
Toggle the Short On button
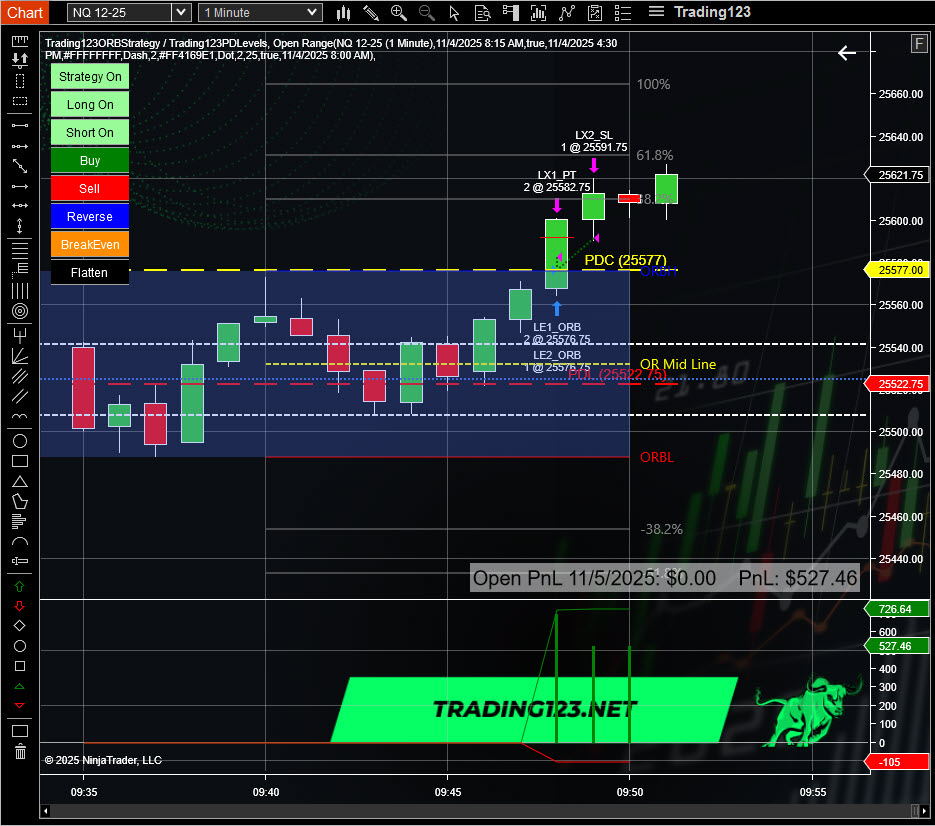pos(89,132)
